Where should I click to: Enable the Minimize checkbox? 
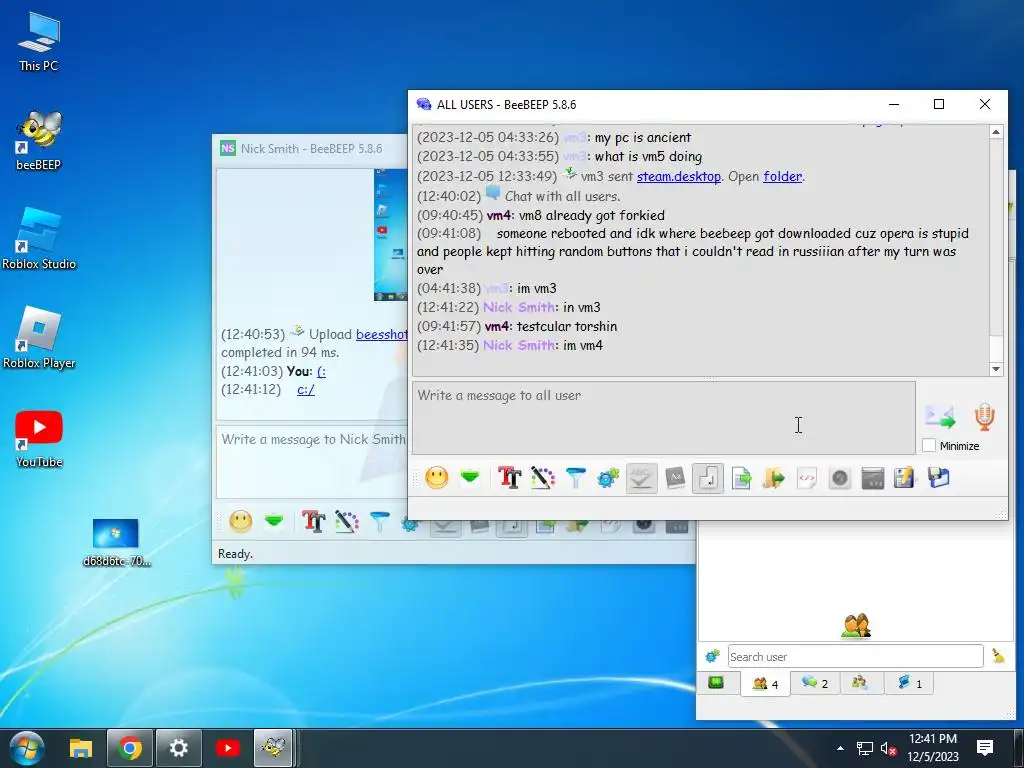(x=929, y=445)
